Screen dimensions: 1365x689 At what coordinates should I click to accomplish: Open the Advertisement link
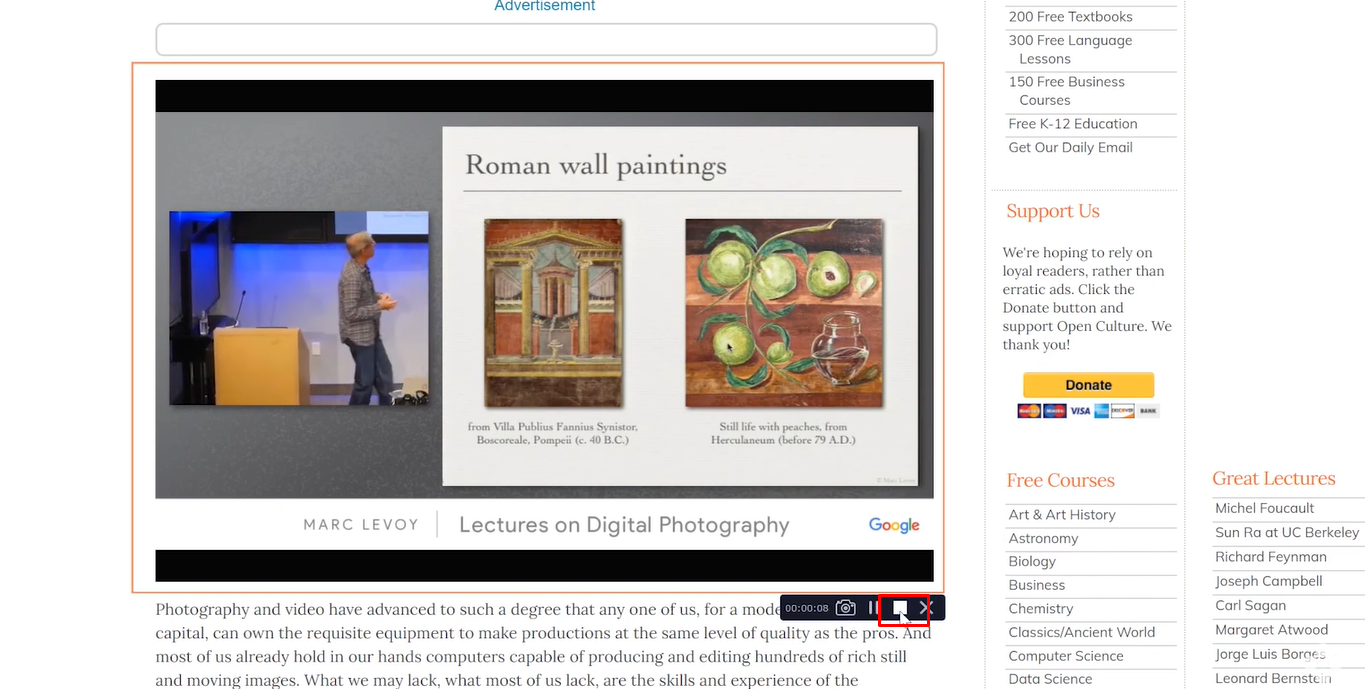point(544,6)
